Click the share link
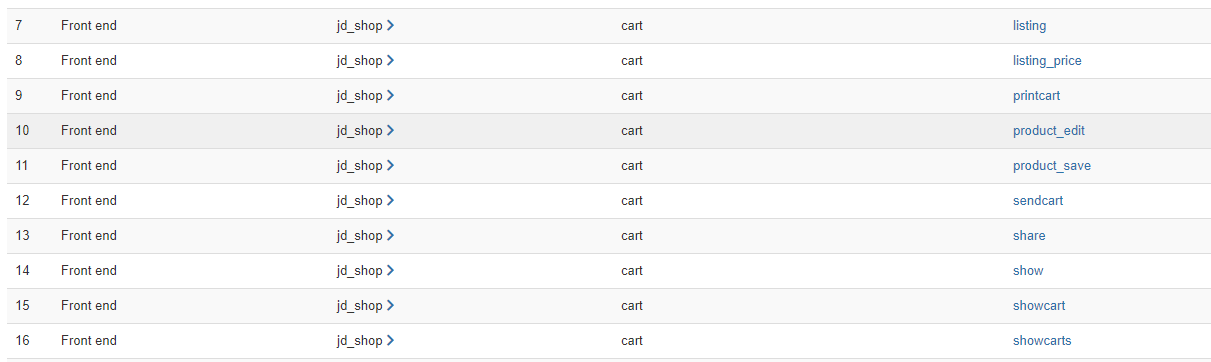This screenshot has height=362, width=1211. point(1029,236)
